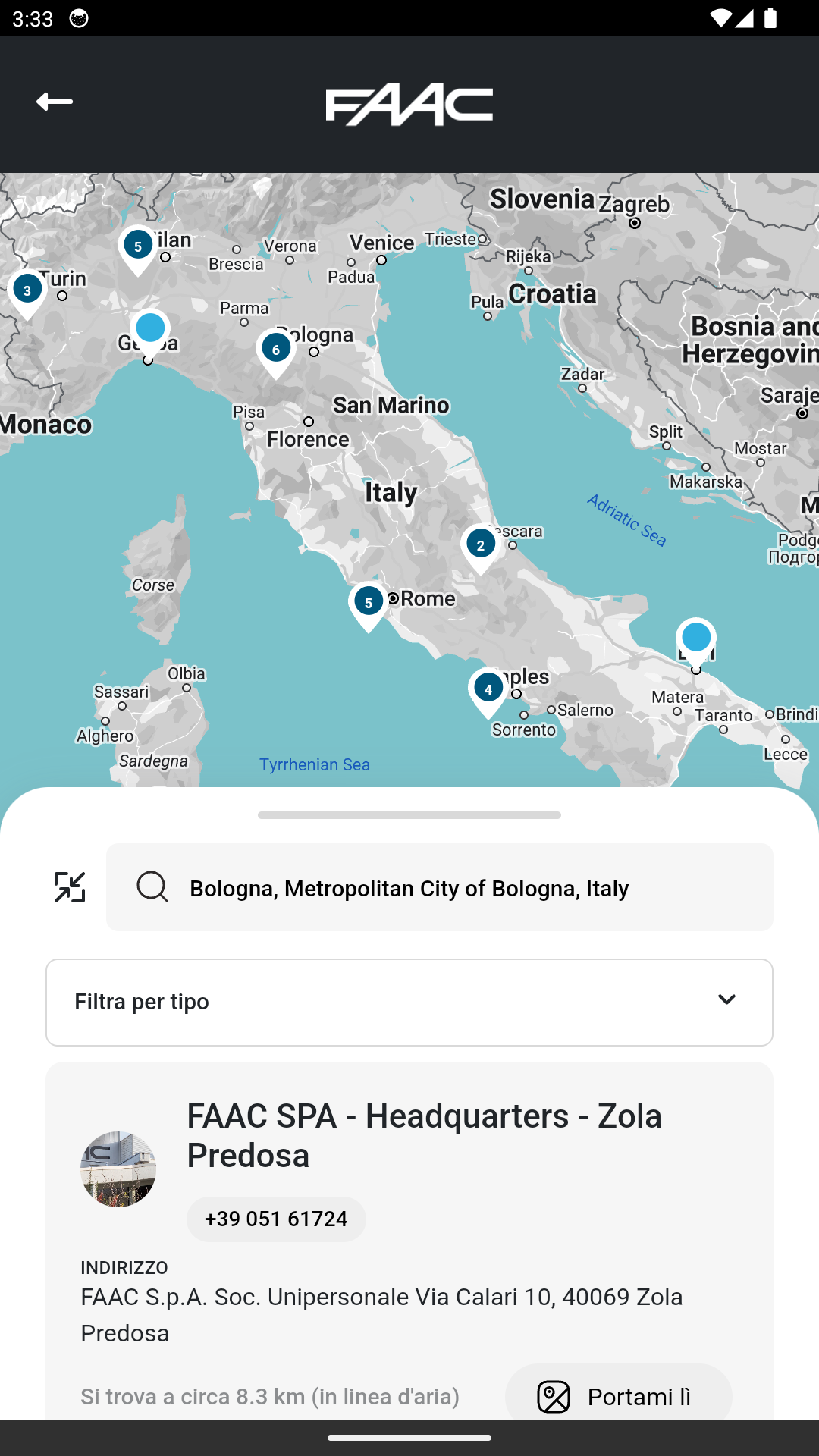The width and height of the screenshot is (819, 1456).
Task: Click the search magnifier icon
Action: pyautogui.click(x=152, y=886)
